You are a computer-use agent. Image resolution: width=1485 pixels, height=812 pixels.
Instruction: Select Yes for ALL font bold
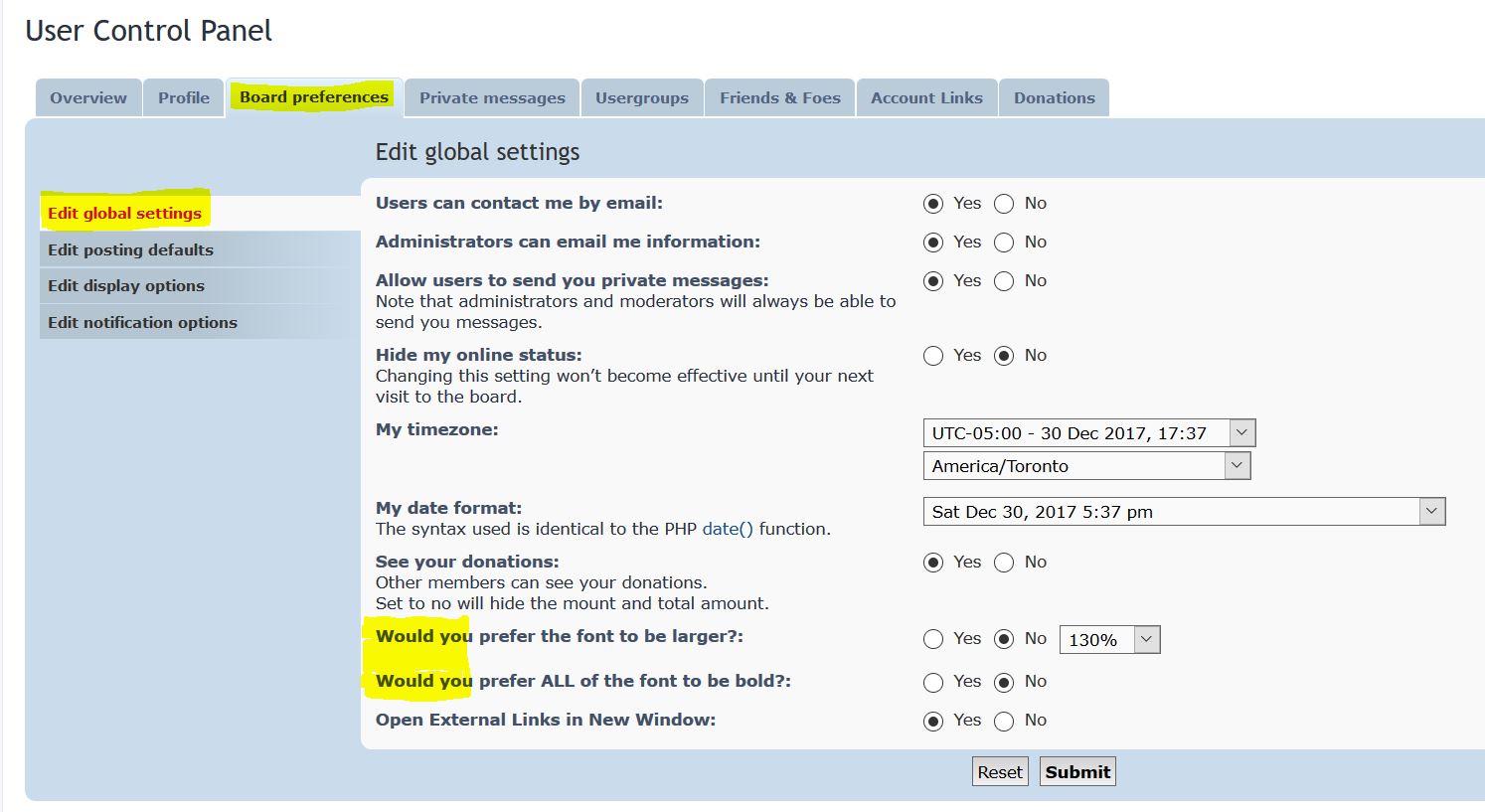pyautogui.click(x=932, y=682)
